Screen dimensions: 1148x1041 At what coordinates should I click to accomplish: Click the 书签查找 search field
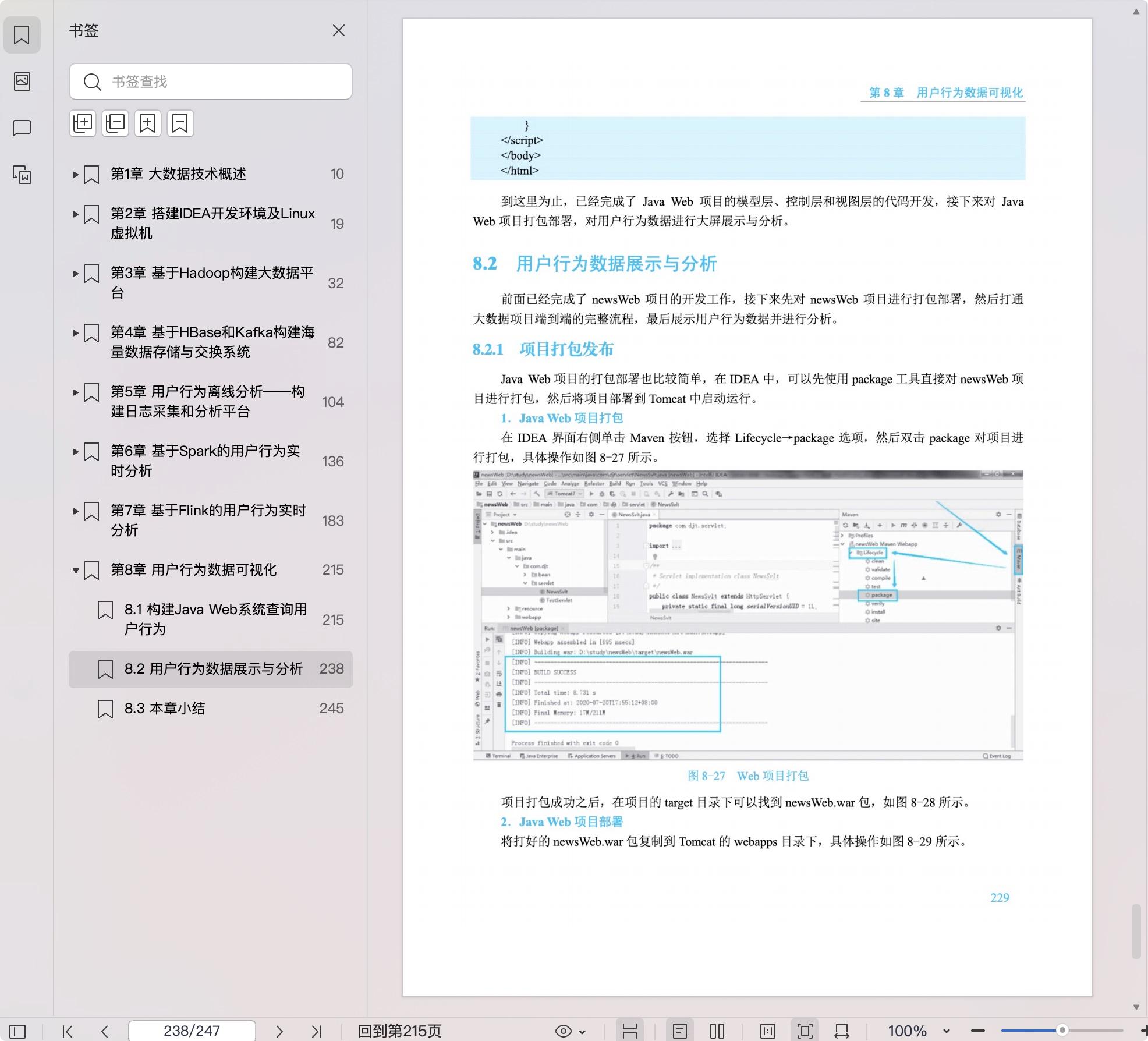[x=210, y=82]
